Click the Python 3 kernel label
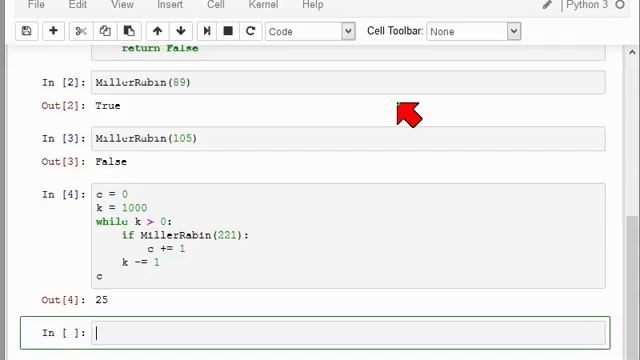 [587, 5]
